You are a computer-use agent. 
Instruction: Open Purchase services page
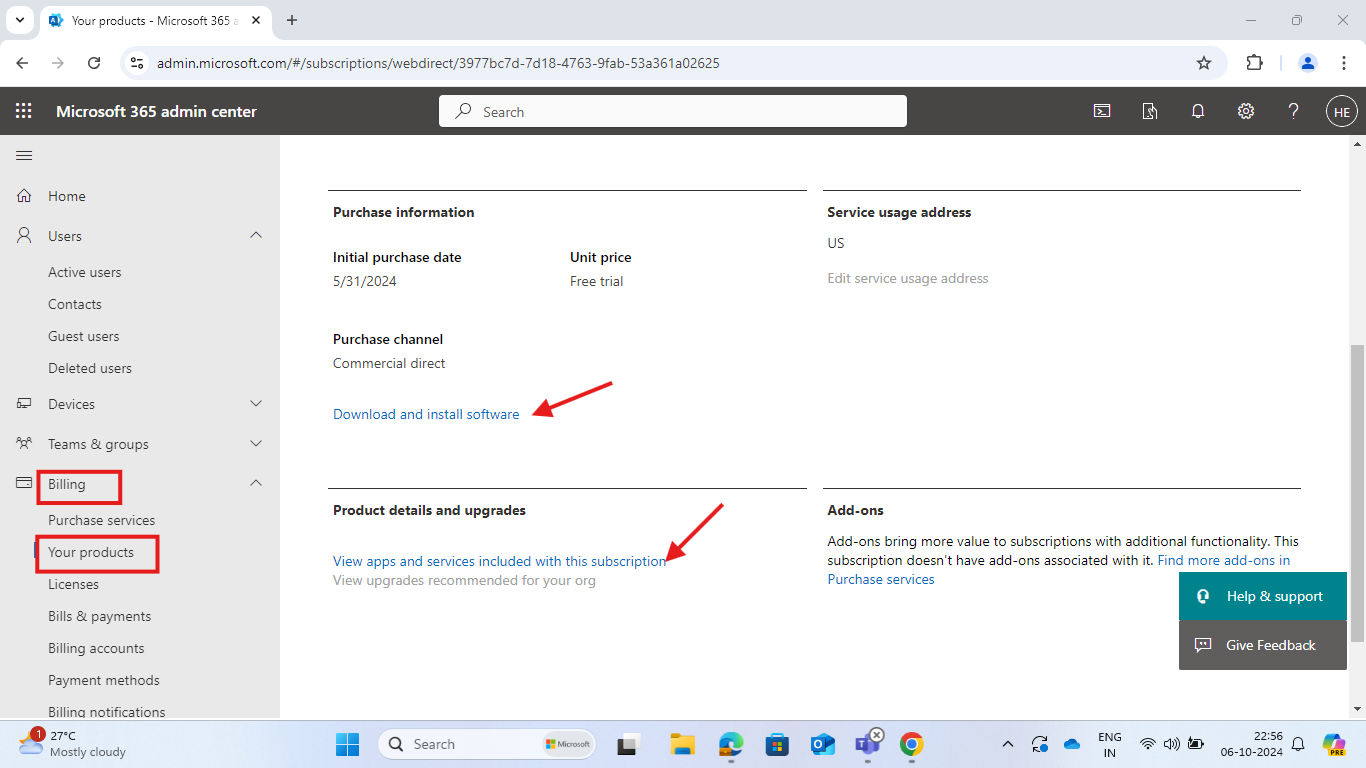102,520
